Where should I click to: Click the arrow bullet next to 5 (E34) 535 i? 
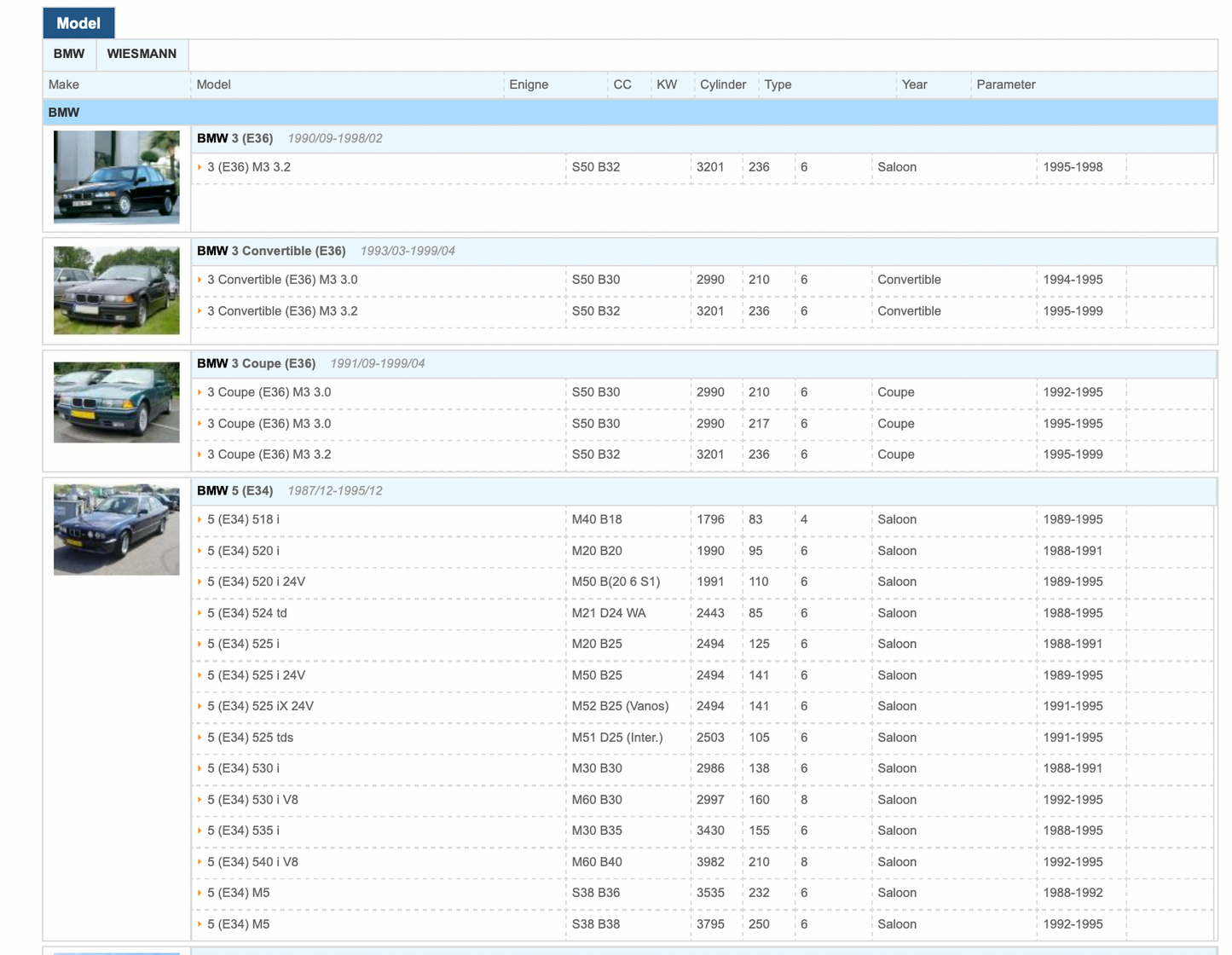[200, 831]
